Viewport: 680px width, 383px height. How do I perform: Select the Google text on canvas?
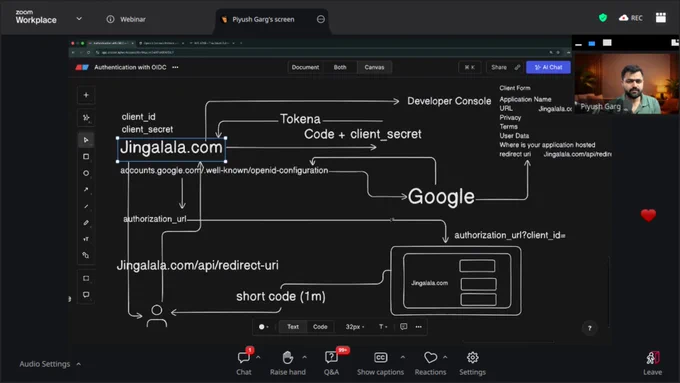(441, 196)
